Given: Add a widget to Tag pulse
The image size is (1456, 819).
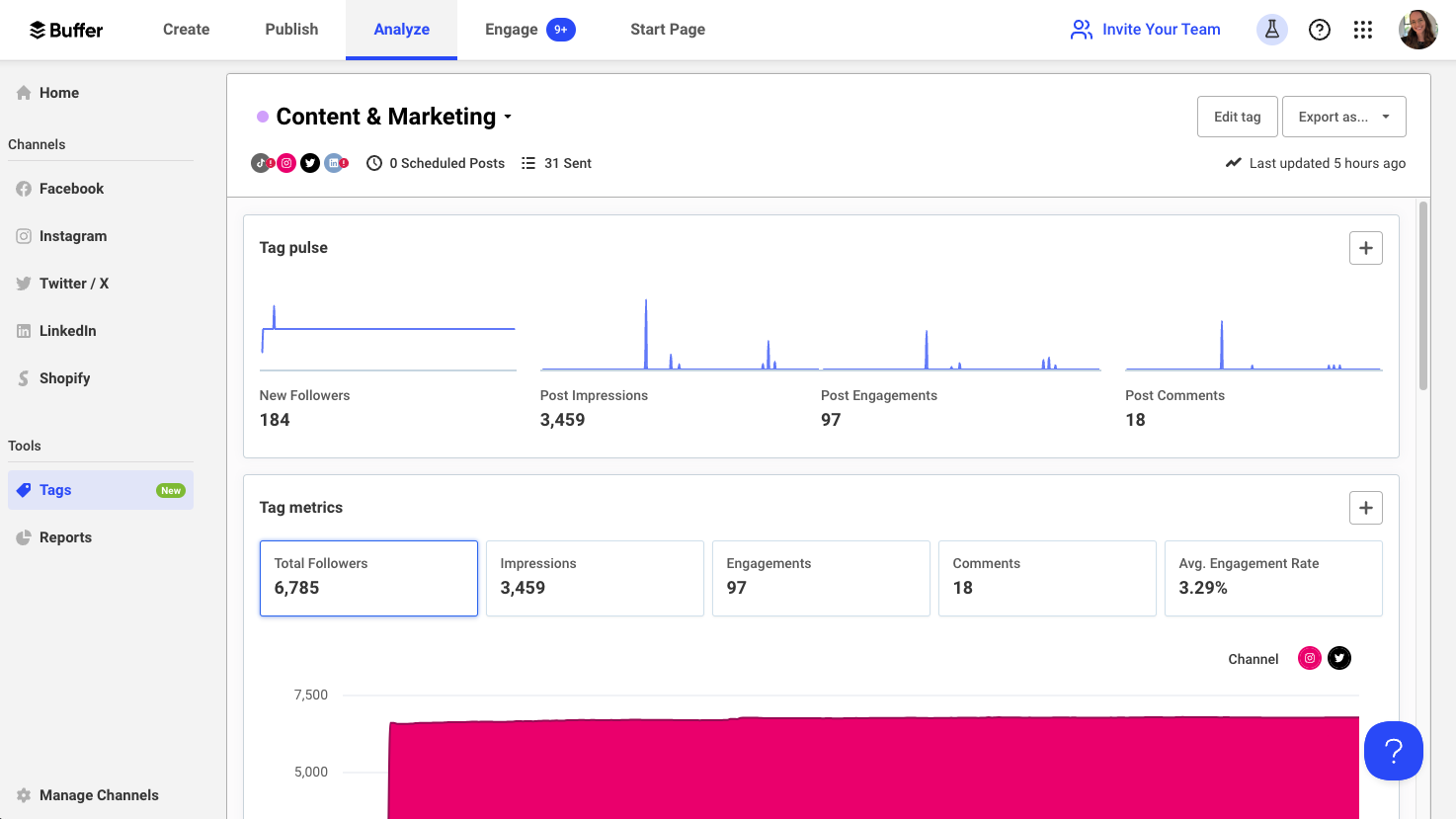Looking at the screenshot, I should pos(1365,248).
